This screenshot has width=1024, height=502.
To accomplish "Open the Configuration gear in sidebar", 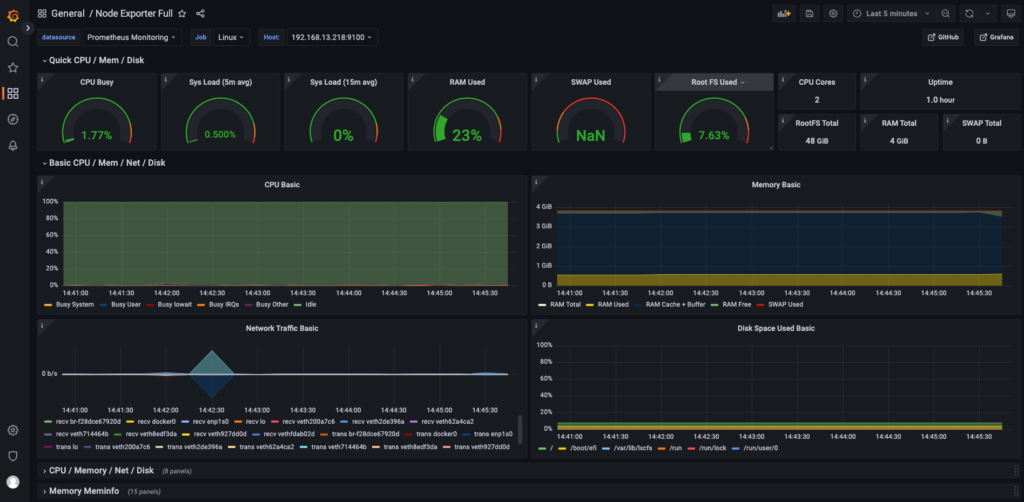I will click(12, 430).
